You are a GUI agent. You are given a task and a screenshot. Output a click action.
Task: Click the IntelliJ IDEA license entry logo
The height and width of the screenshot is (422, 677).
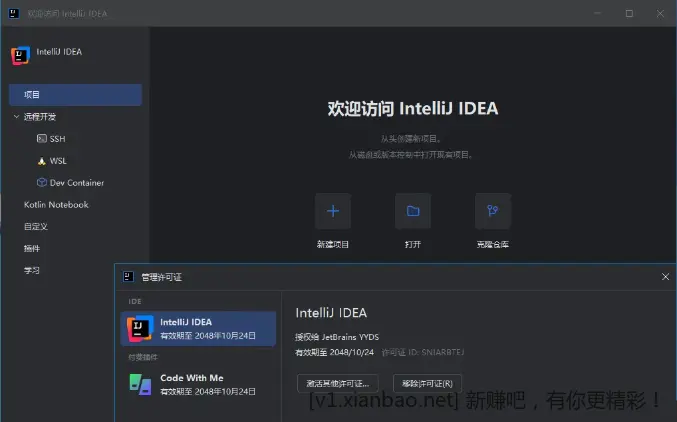(140, 328)
